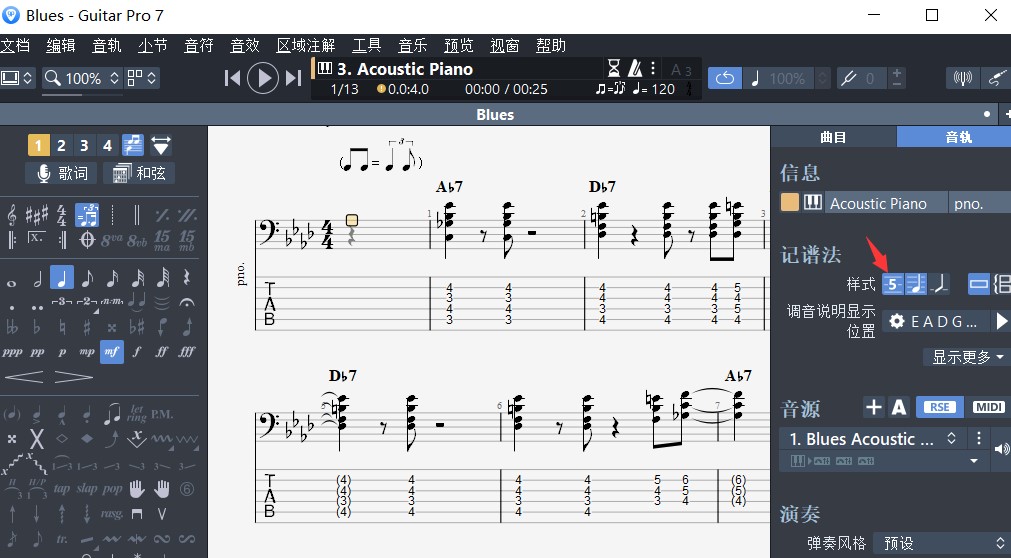
Task: Open the screen layout mode dropdown
Action: coord(17,78)
